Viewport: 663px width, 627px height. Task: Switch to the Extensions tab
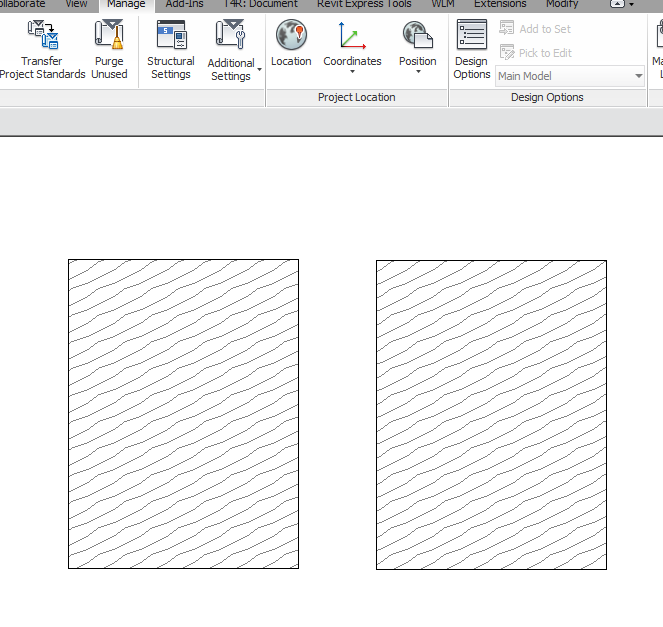[x=500, y=4]
